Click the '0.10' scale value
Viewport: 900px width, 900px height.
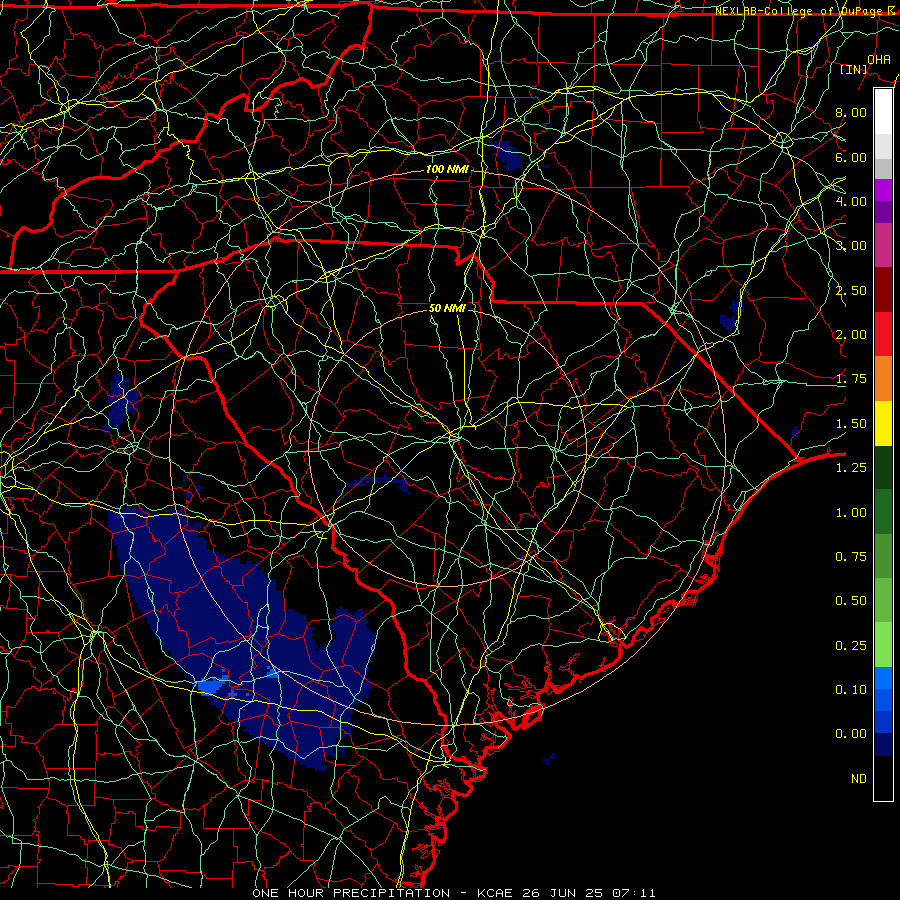pos(851,690)
